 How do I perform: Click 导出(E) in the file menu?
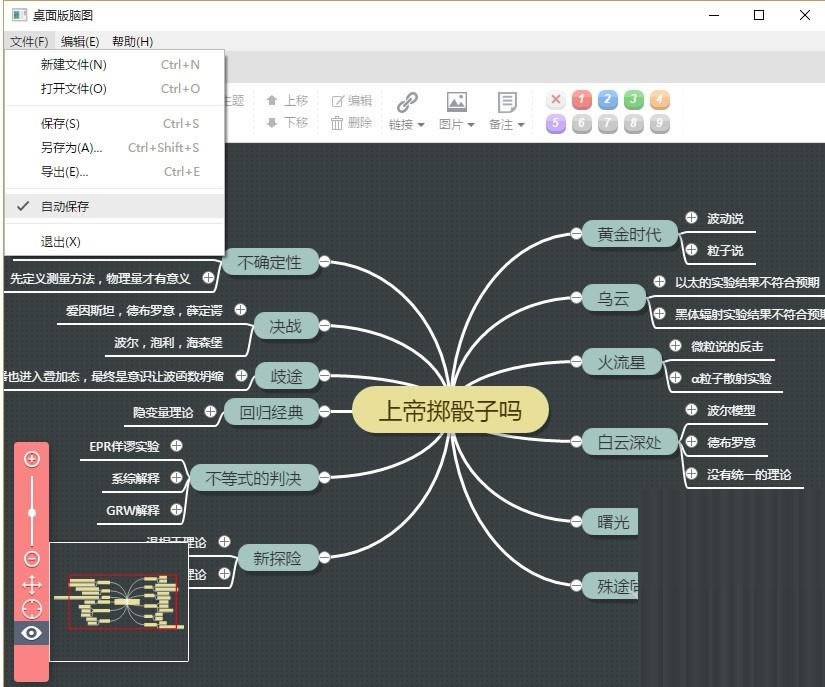coord(65,171)
